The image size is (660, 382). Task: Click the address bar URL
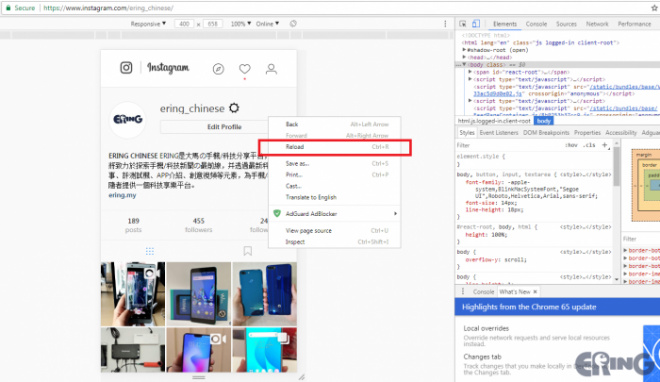point(108,8)
